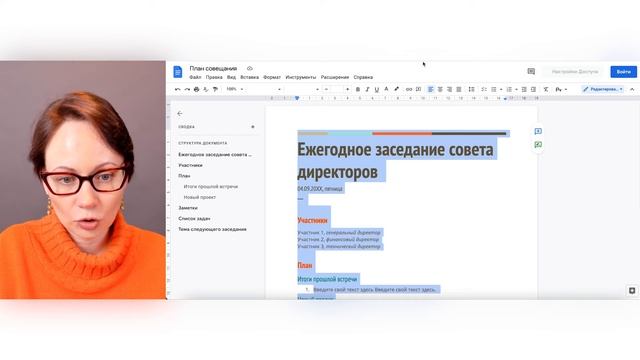
Task: Run spell check from the toolbar
Action: tap(206, 89)
